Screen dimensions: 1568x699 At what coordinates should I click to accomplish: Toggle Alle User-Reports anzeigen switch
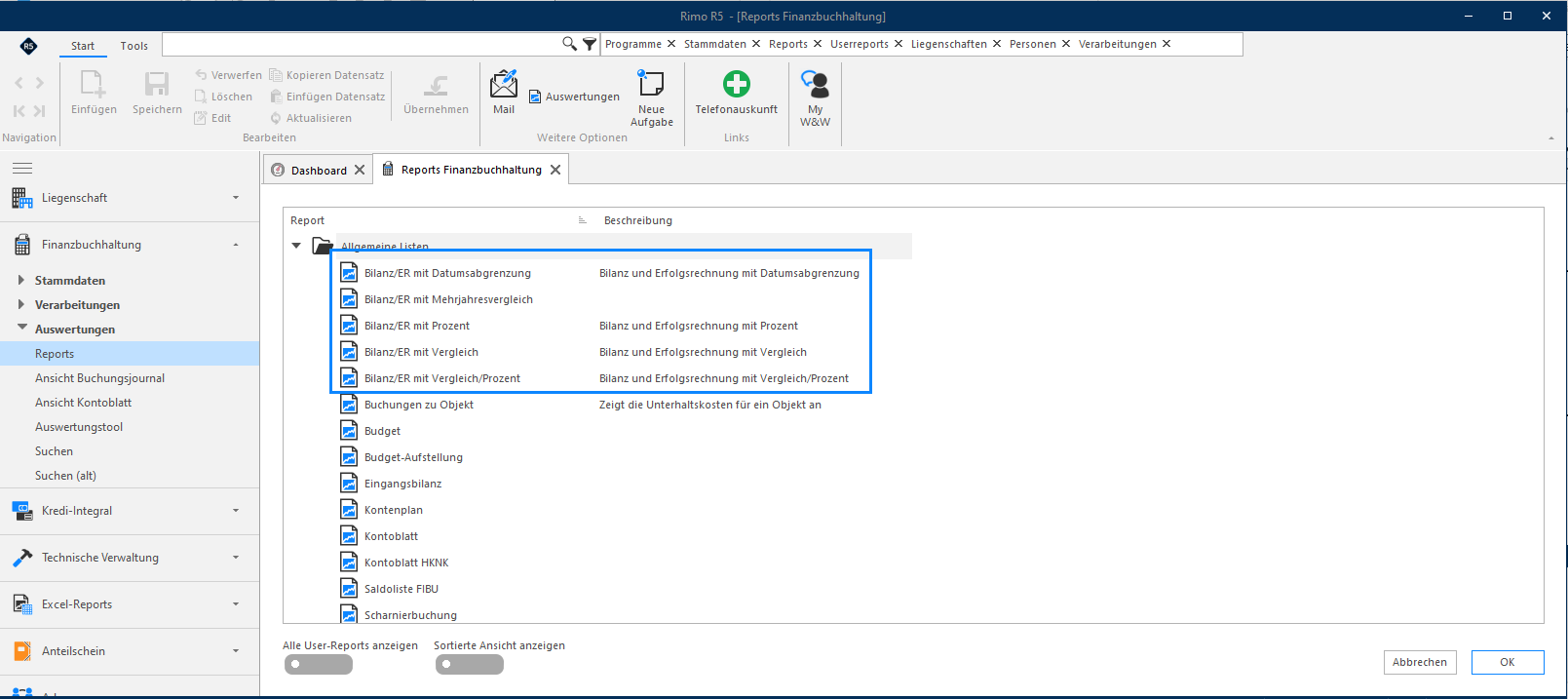pyautogui.click(x=319, y=664)
